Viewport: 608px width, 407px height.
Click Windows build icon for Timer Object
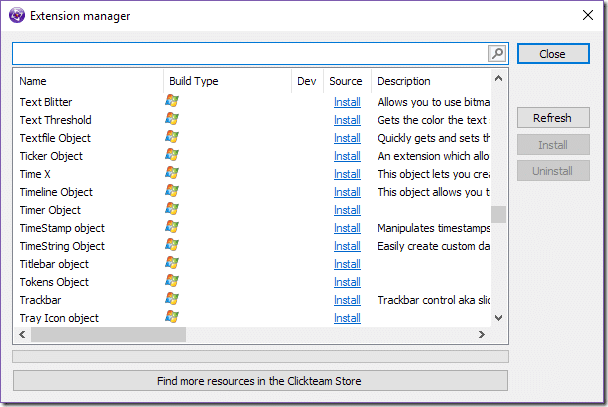(172, 209)
